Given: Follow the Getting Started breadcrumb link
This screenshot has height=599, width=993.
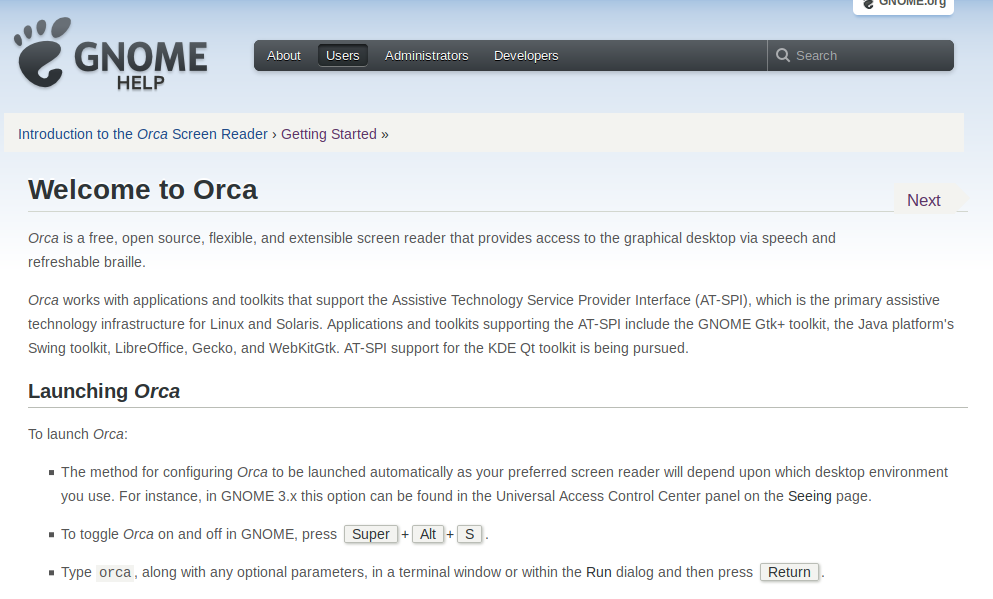Looking at the screenshot, I should coord(329,134).
